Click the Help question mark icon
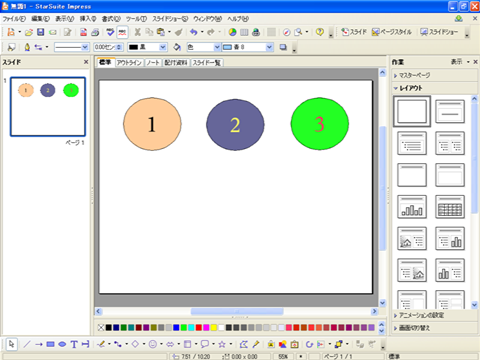This screenshot has width=480, height=360. (x=319, y=32)
